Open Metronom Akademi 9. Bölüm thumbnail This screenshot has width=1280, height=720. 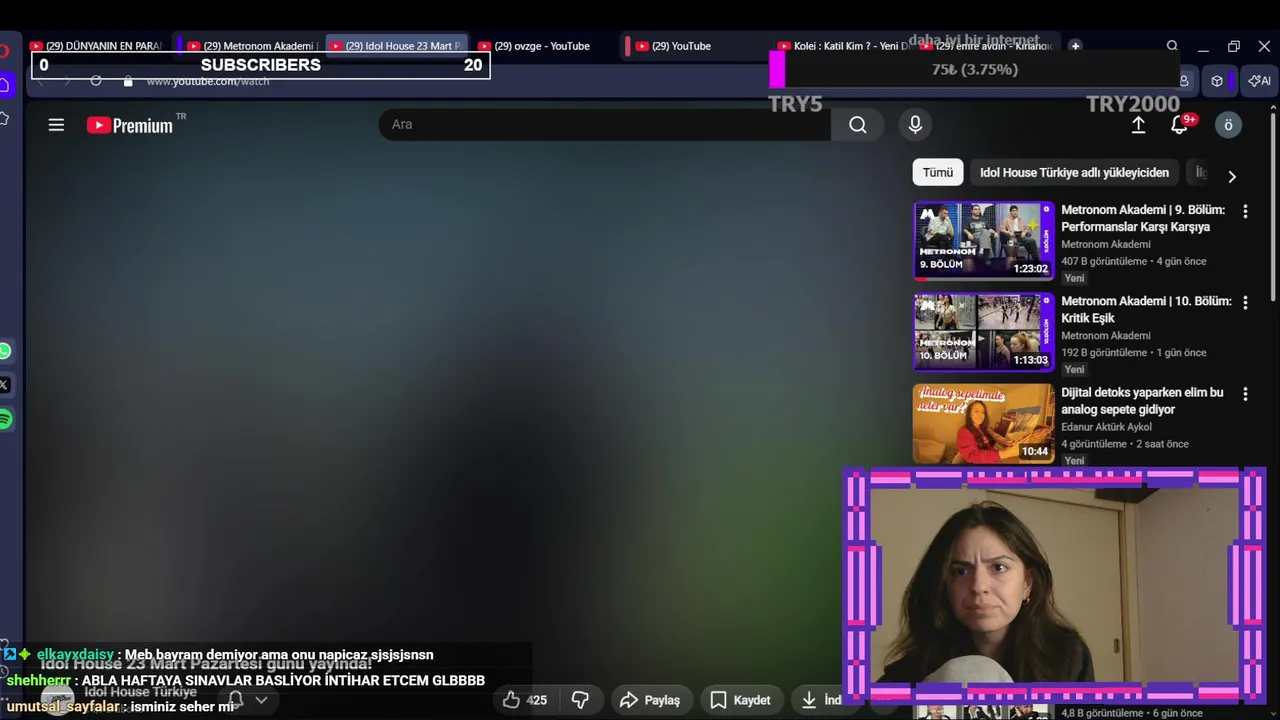pos(984,240)
